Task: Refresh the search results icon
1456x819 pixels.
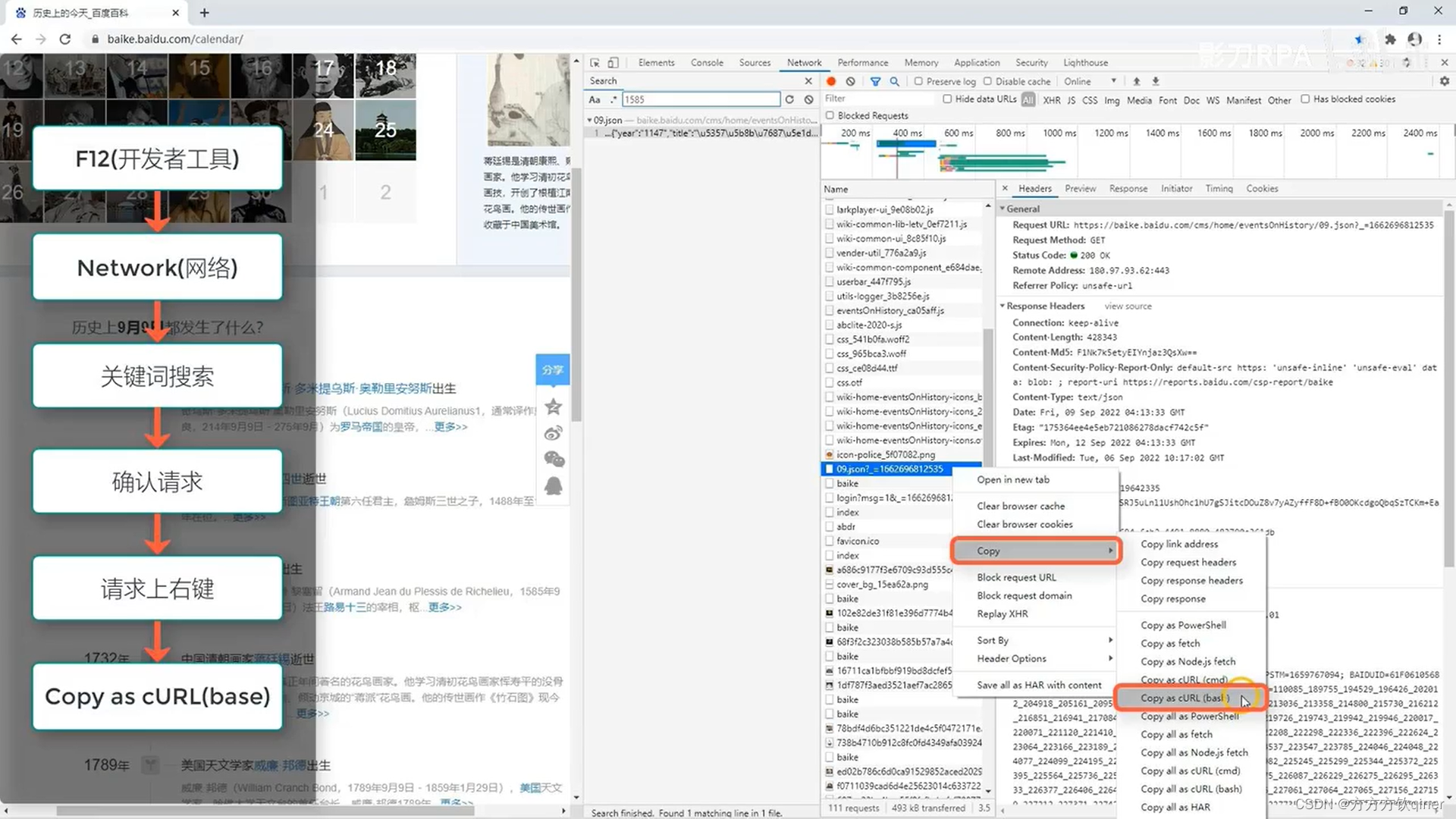Action: (x=790, y=99)
